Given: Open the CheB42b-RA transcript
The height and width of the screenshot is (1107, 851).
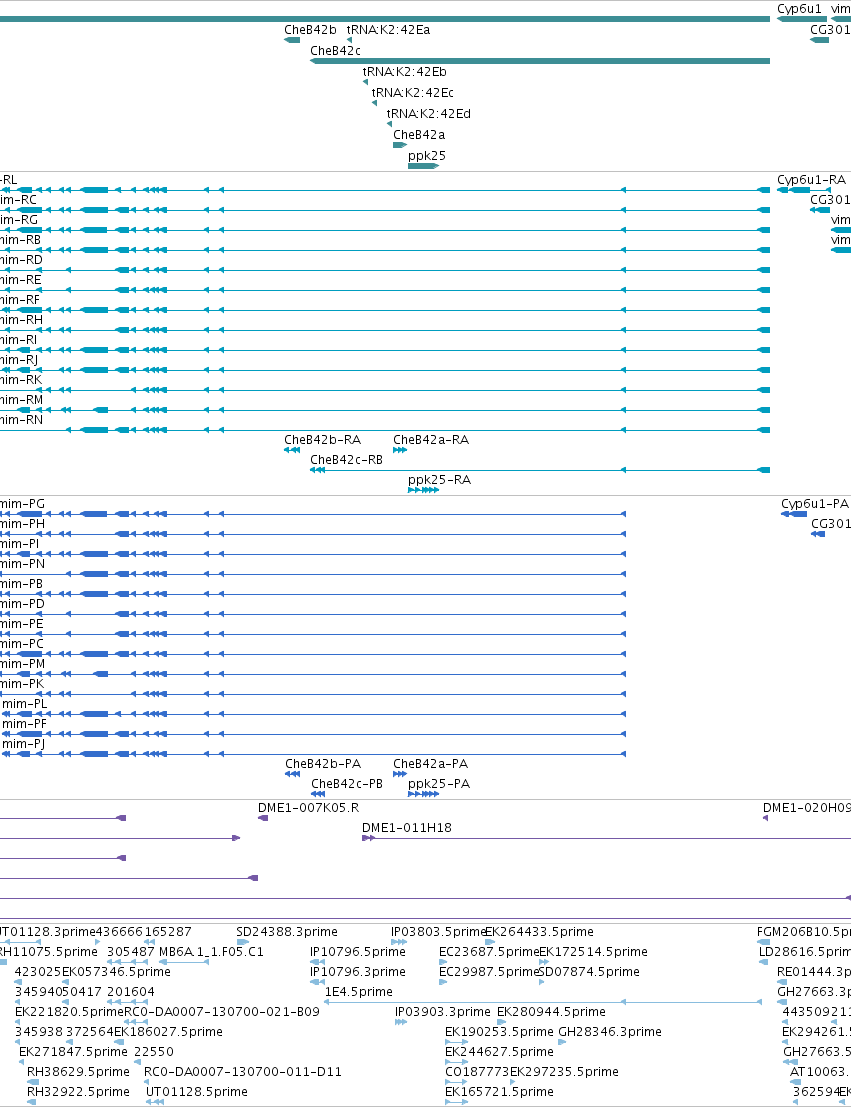Looking at the screenshot, I should point(292,450).
